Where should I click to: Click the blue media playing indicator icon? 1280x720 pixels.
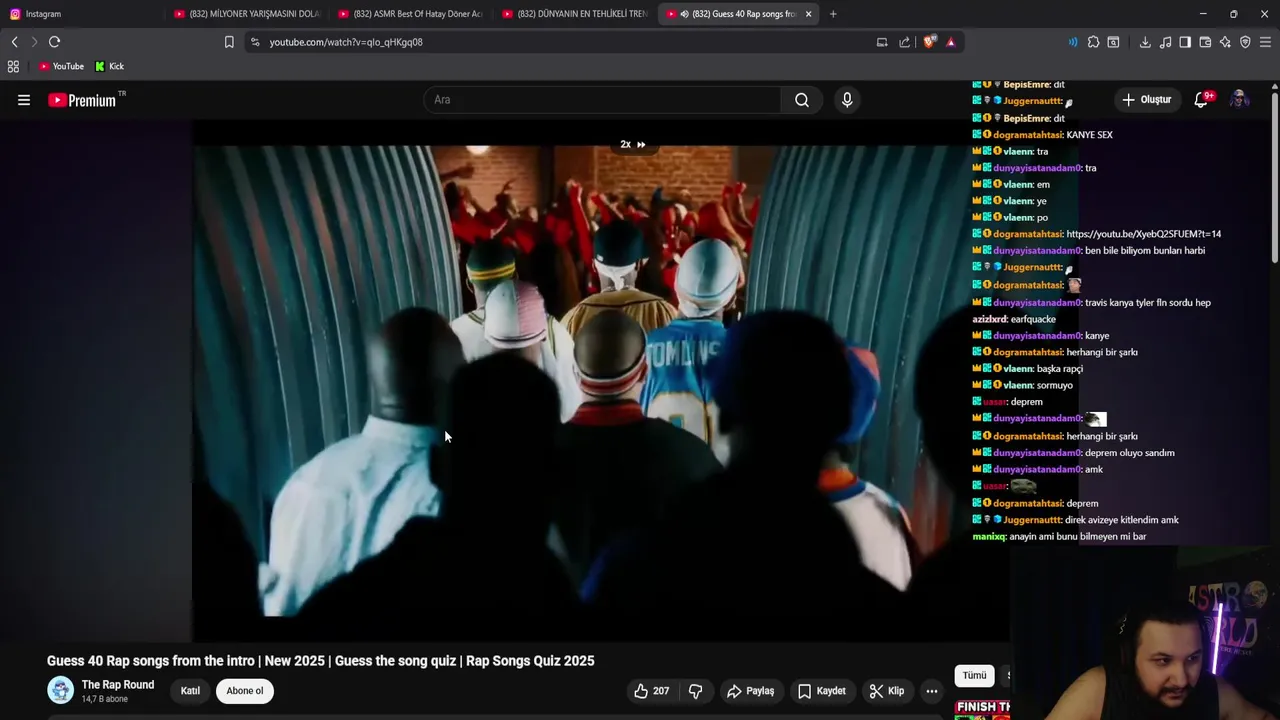point(1073,42)
